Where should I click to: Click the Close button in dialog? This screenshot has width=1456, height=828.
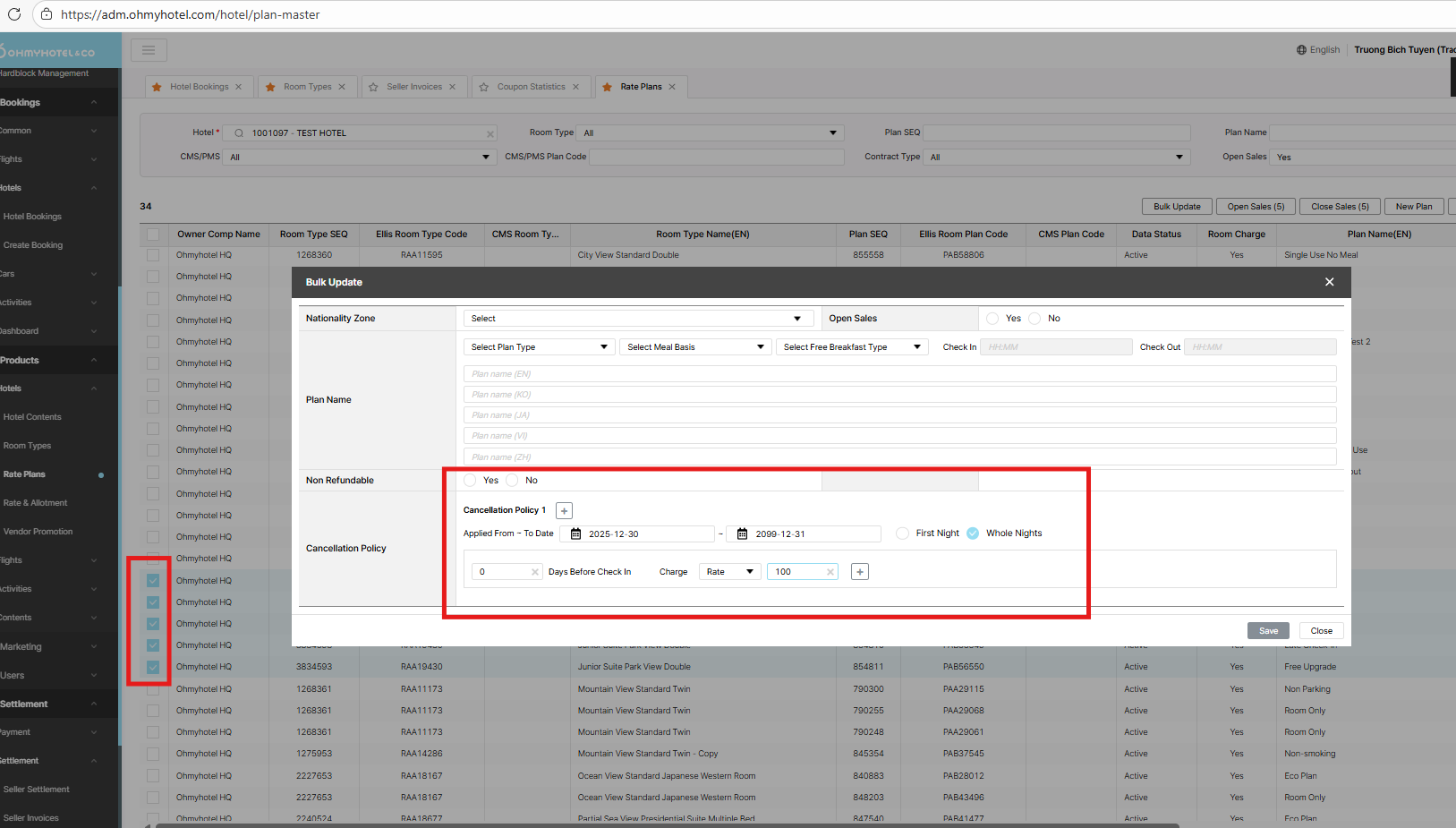[1321, 631]
